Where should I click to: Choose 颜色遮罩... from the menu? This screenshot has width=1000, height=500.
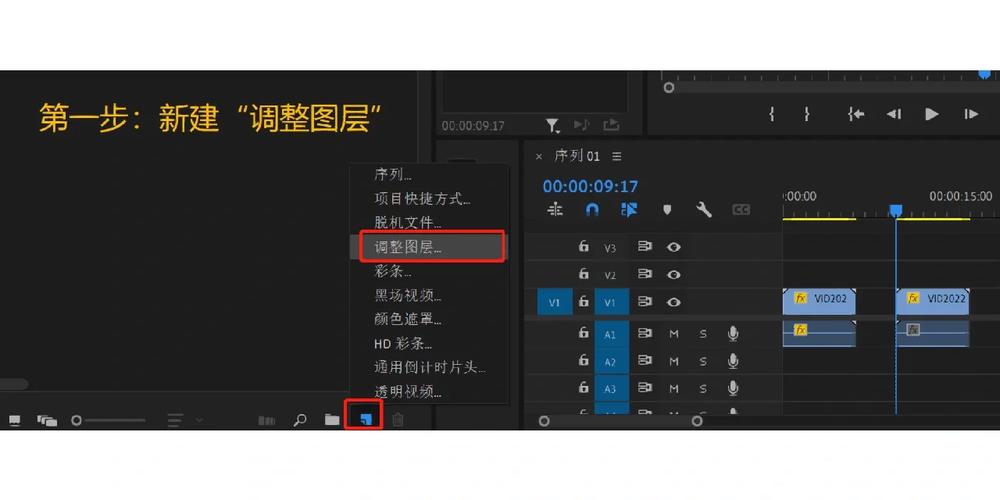pos(408,320)
